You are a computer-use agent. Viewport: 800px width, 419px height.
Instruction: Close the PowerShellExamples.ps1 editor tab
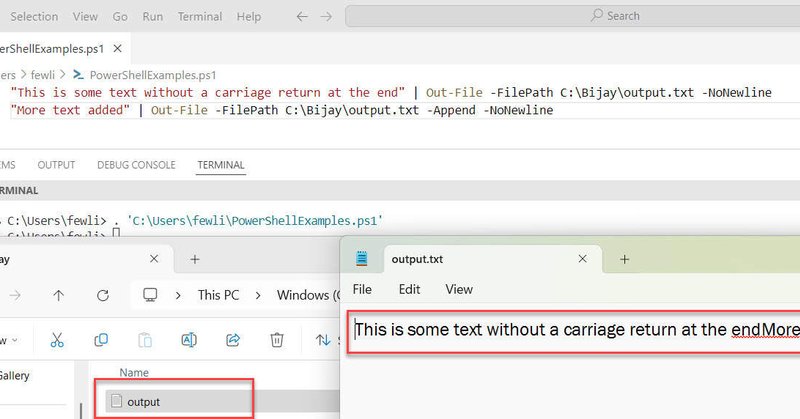117,48
